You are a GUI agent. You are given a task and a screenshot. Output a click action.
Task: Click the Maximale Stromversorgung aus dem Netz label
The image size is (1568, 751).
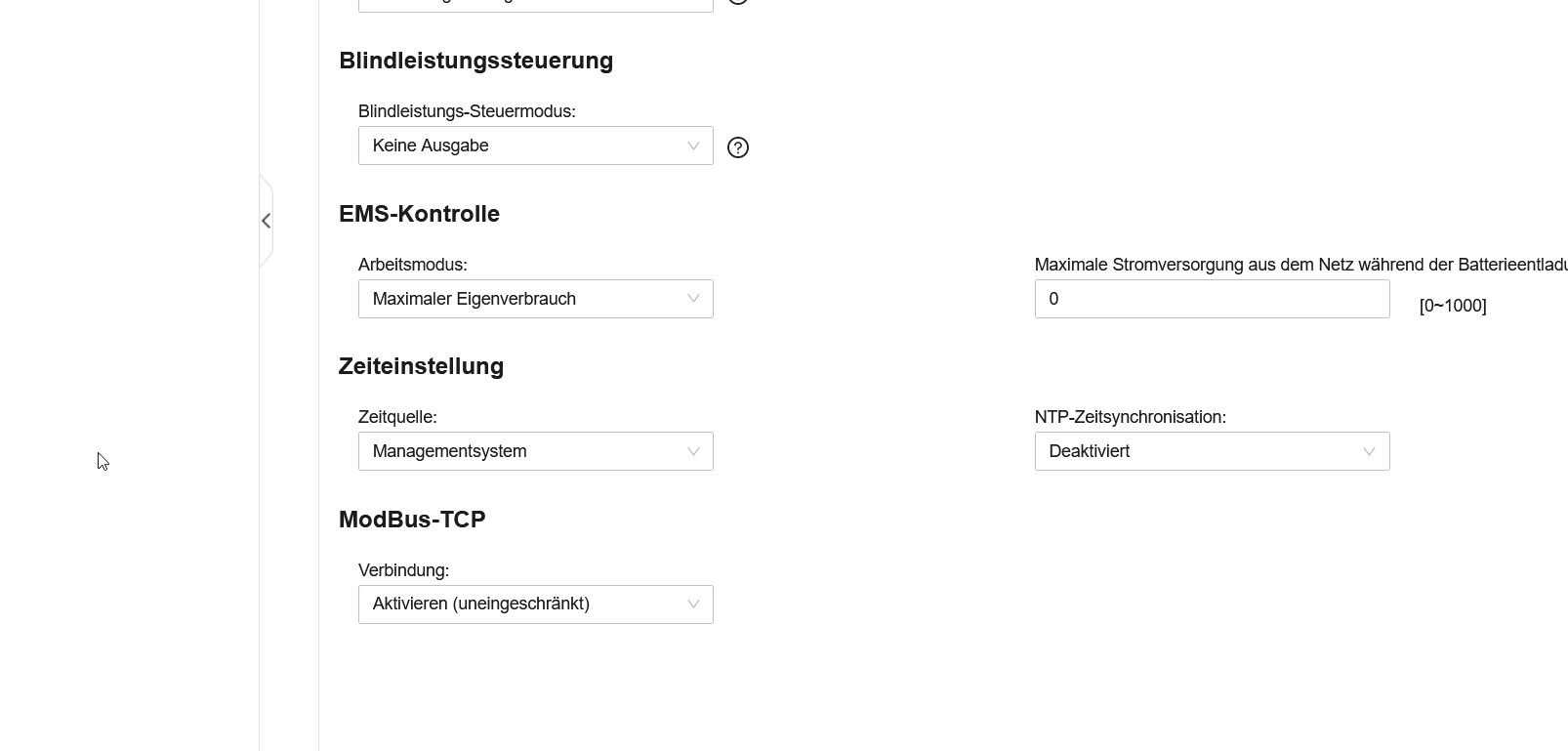coord(1299,265)
